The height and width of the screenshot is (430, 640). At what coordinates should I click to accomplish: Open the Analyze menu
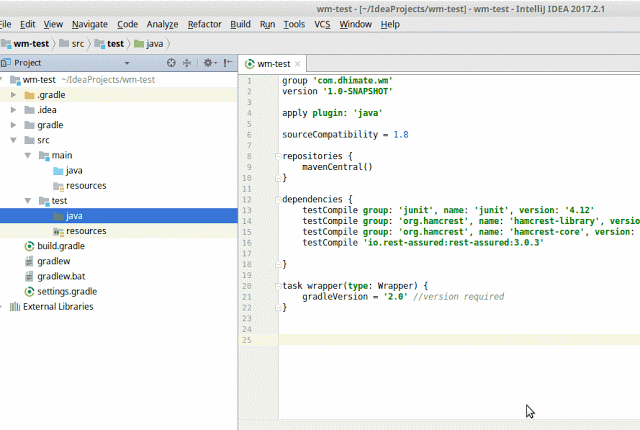[x=162, y=24]
